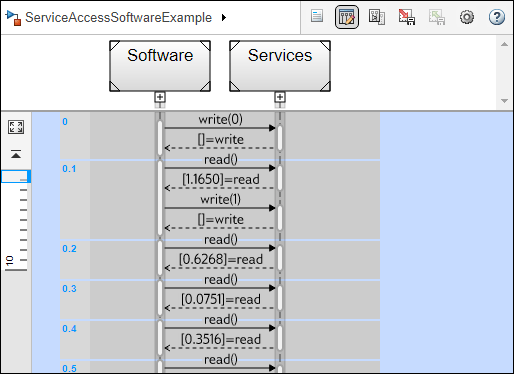
Task: Open the document list view icon
Action: pyautogui.click(x=317, y=16)
